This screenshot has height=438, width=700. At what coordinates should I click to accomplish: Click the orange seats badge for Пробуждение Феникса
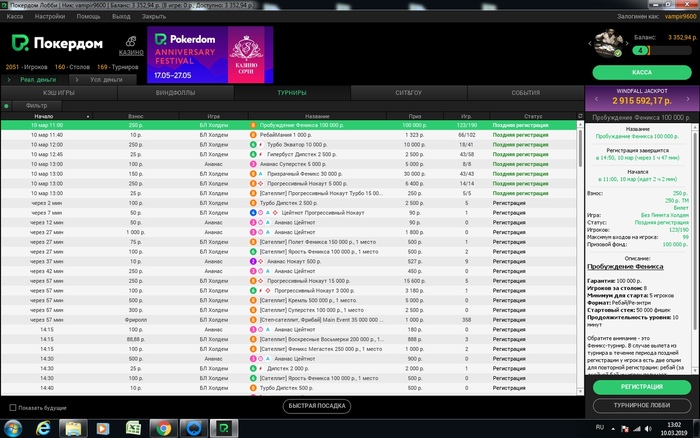253,125
